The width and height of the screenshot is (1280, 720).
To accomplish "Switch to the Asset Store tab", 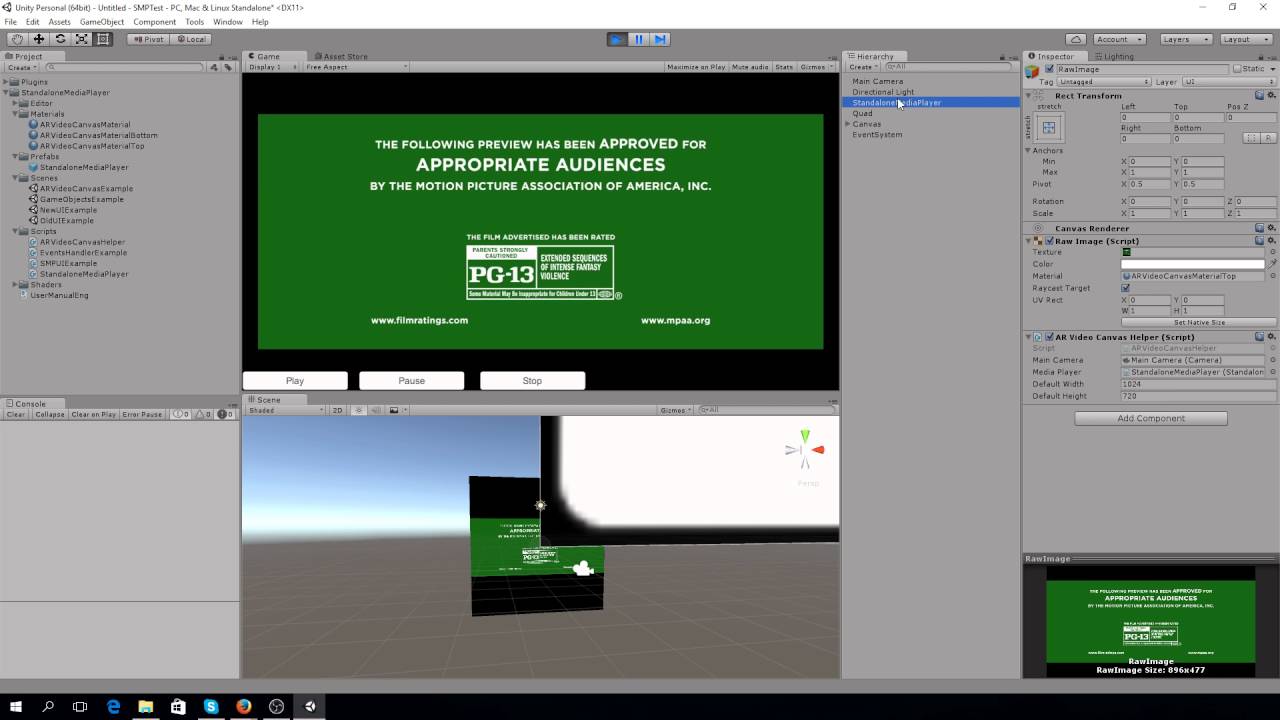I will [x=341, y=56].
